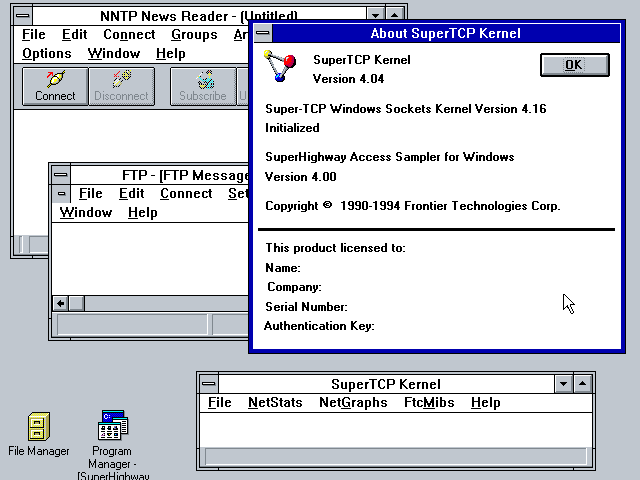640x480 pixels.
Task: Open Help menu in NNTP News Reader
Action: [x=171, y=53]
